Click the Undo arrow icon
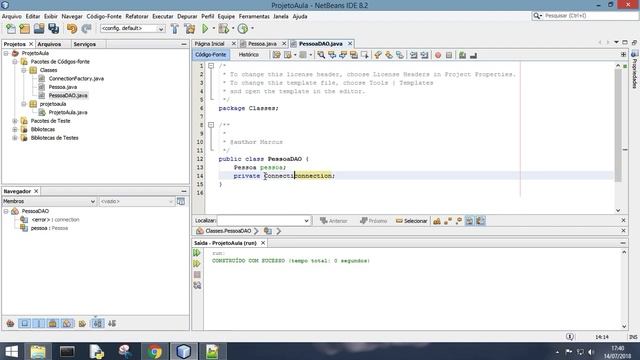This screenshot has width=640, height=360. pyautogui.click(x=72, y=29)
